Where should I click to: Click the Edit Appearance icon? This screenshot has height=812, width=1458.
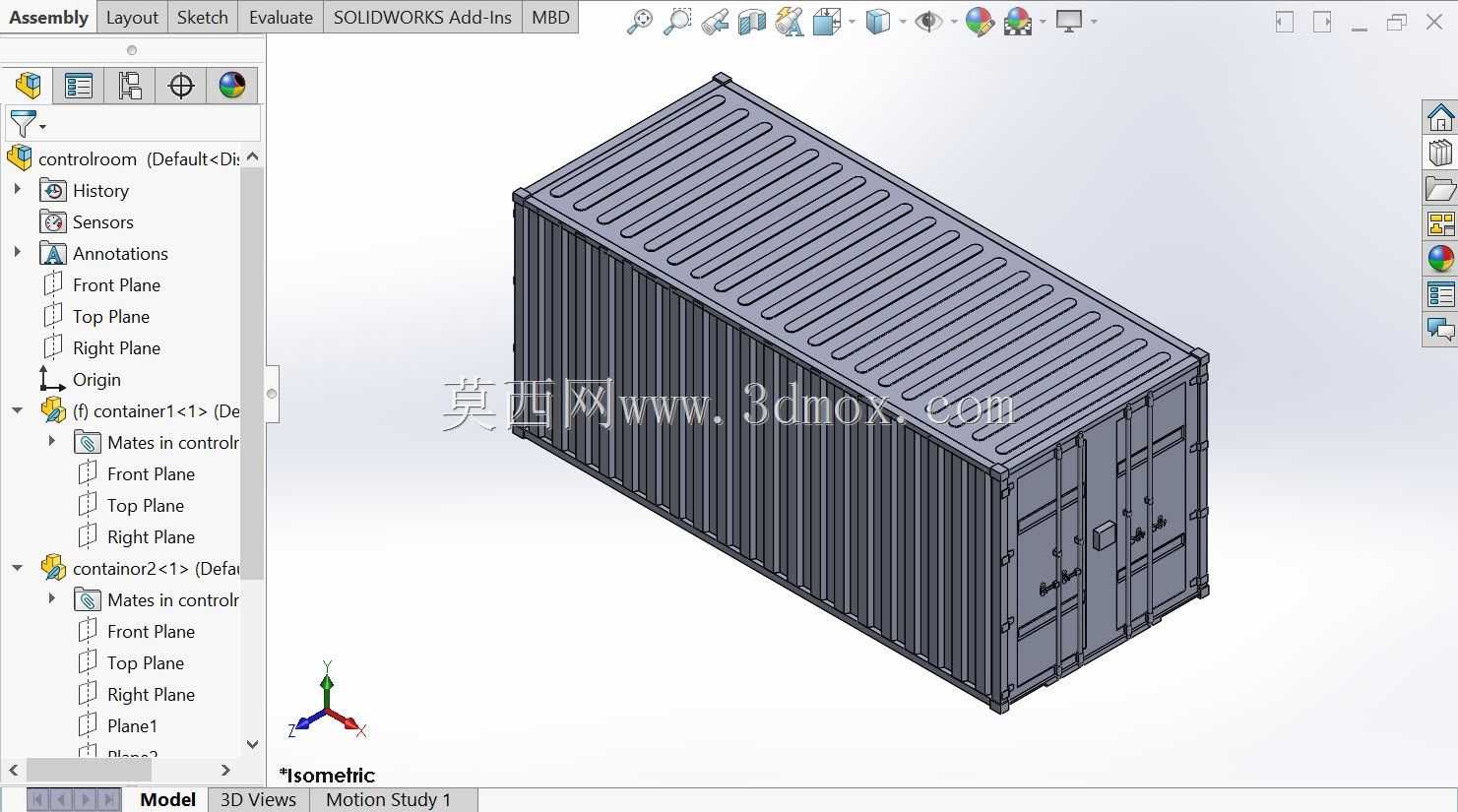click(x=980, y=22)
